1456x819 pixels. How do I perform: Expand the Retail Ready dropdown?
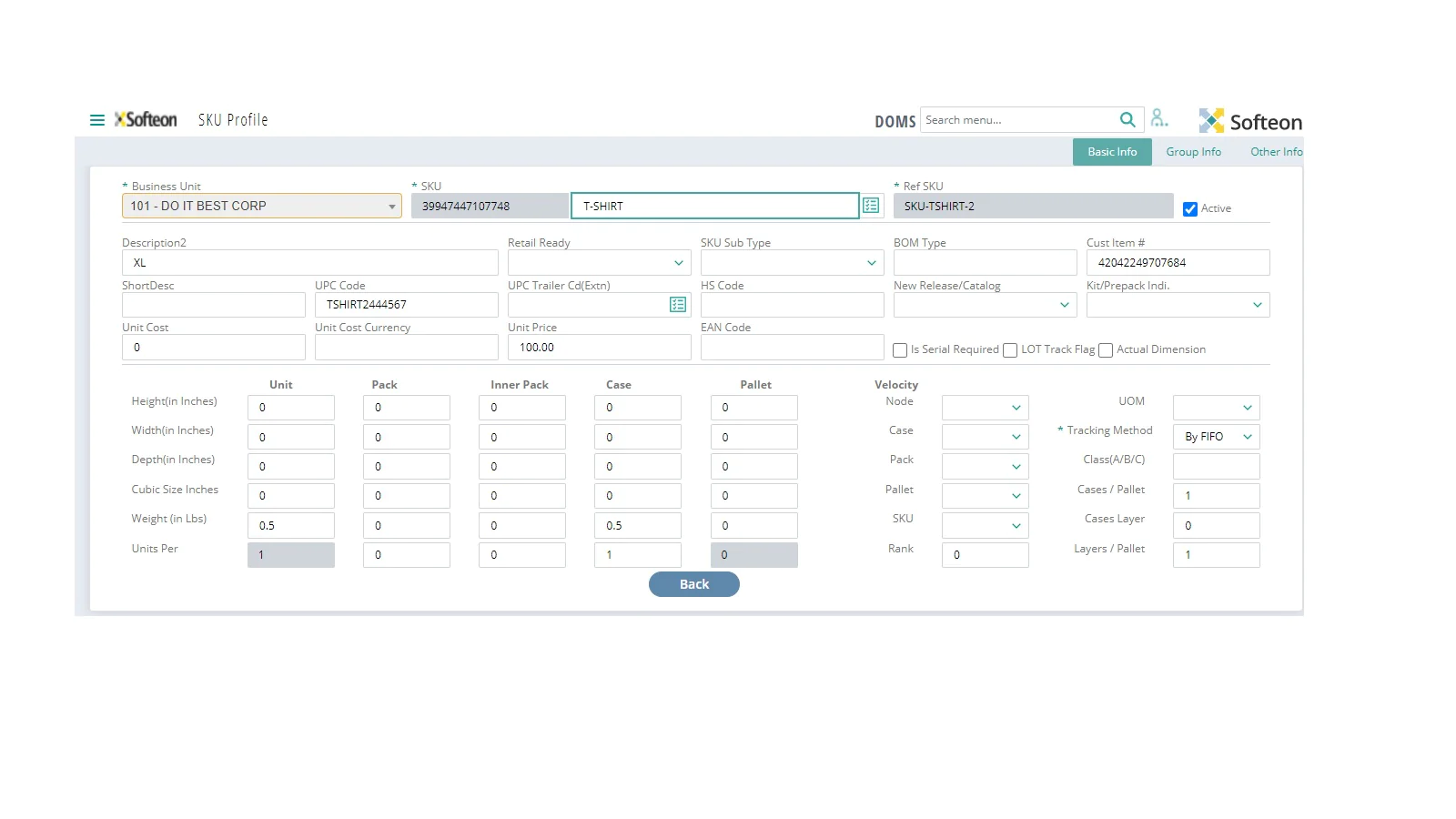pos(678,263)
